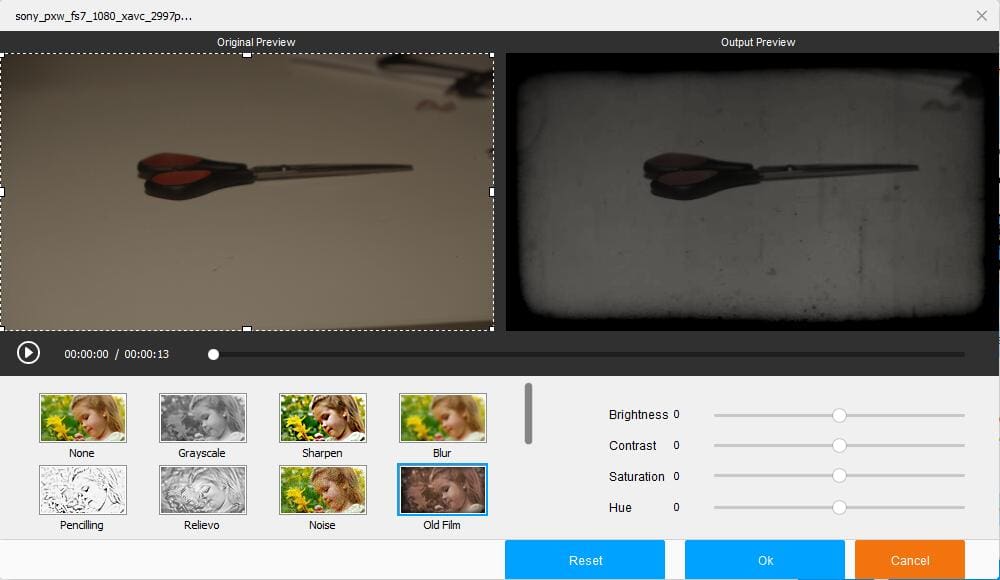Click the Contrast slider handle
Image resolution: width=1000 pixels, height=580 pixels.
tap(839, 446)
